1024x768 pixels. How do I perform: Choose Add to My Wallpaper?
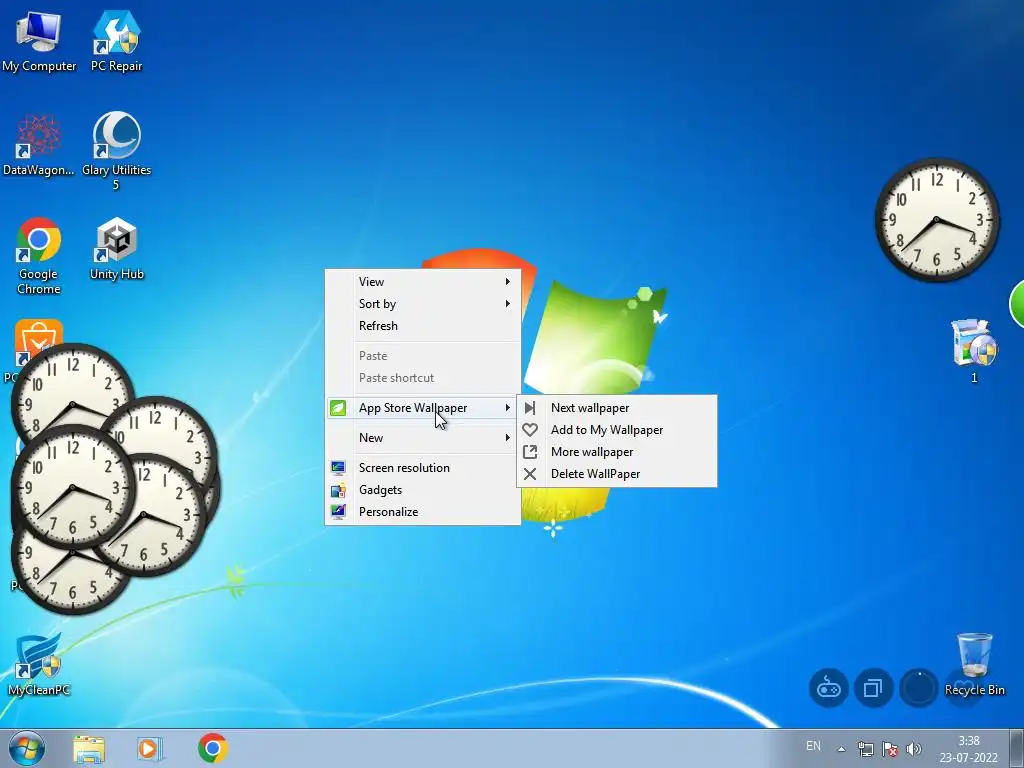coord(616,430)
